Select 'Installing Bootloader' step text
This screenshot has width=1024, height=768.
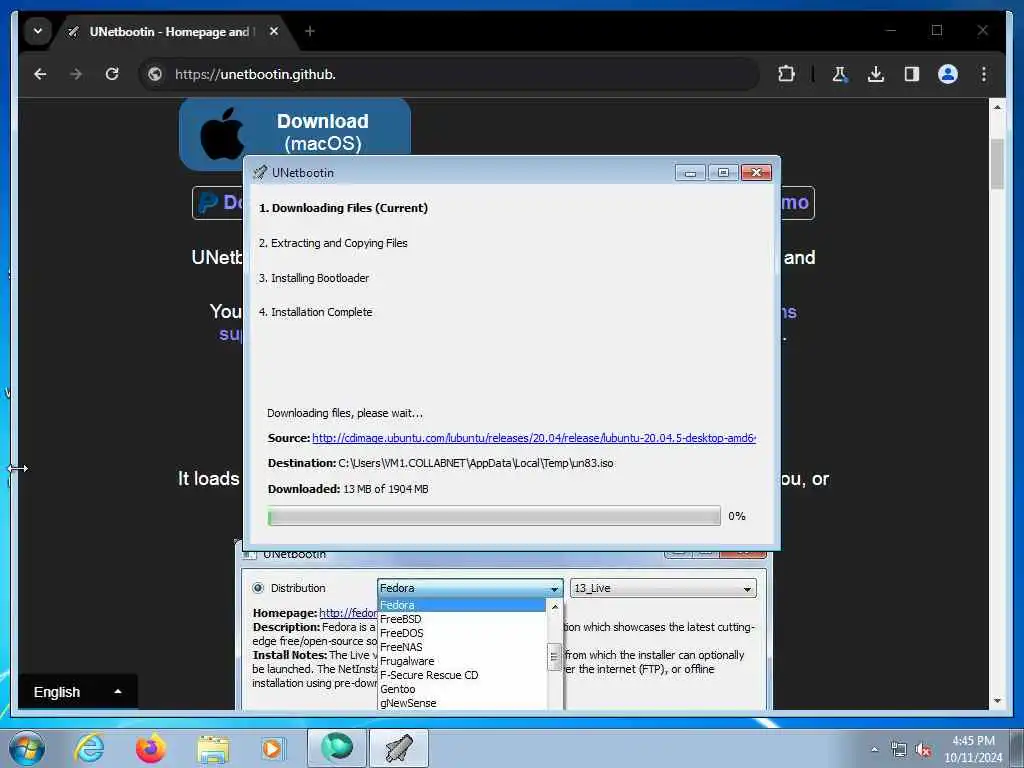tap(314, 278)
